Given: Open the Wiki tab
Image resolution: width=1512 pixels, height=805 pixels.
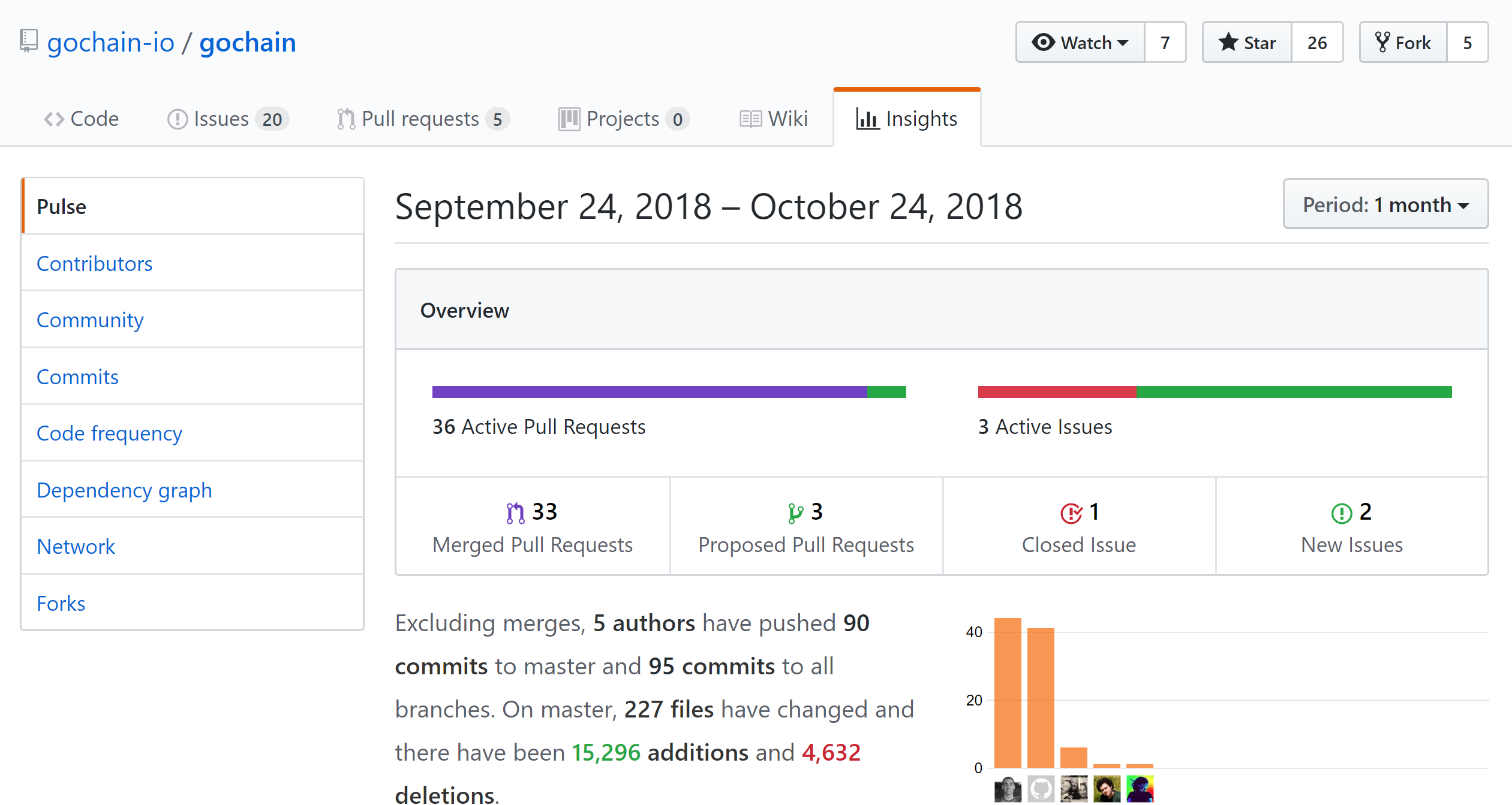Looking at the screenshot, I should click(x=774, y=119).
